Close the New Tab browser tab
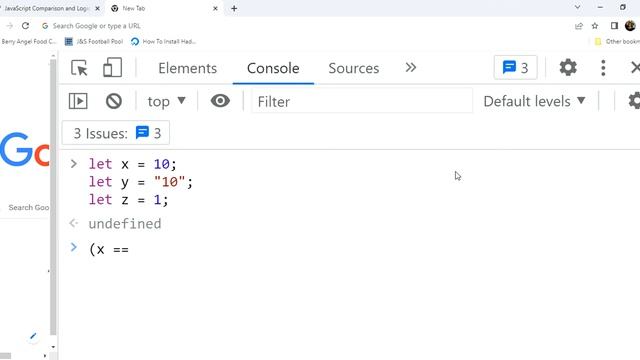 (x=215, y=8)
